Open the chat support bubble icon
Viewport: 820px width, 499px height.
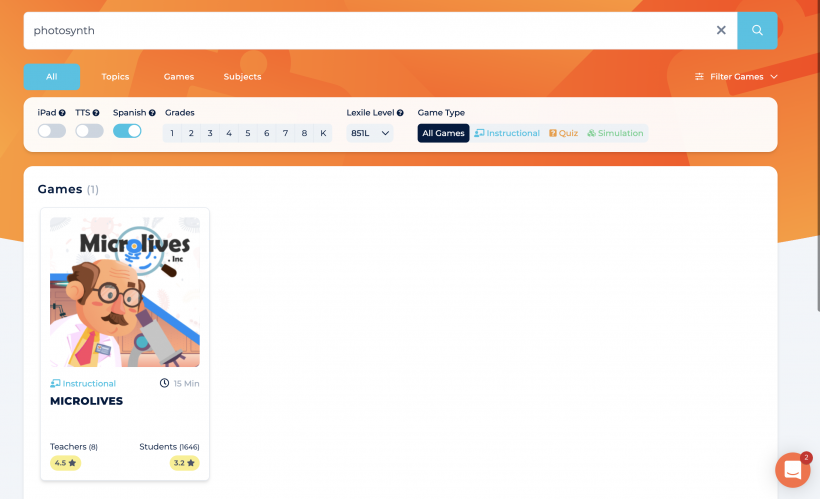(792, 469)
